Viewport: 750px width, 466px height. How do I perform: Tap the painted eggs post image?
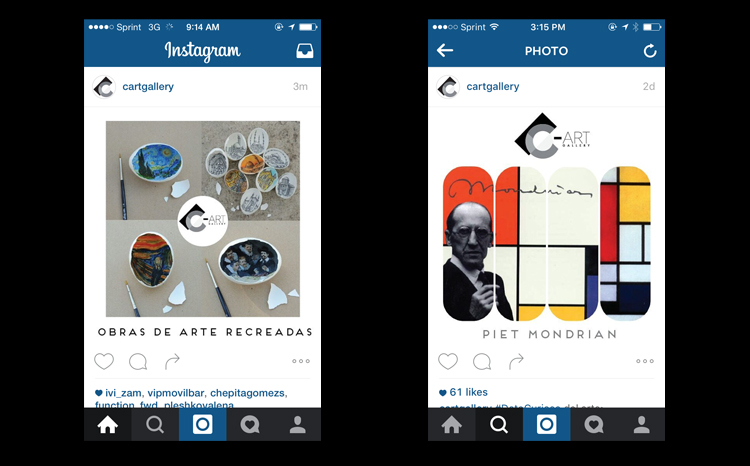(x=203, y=219)
